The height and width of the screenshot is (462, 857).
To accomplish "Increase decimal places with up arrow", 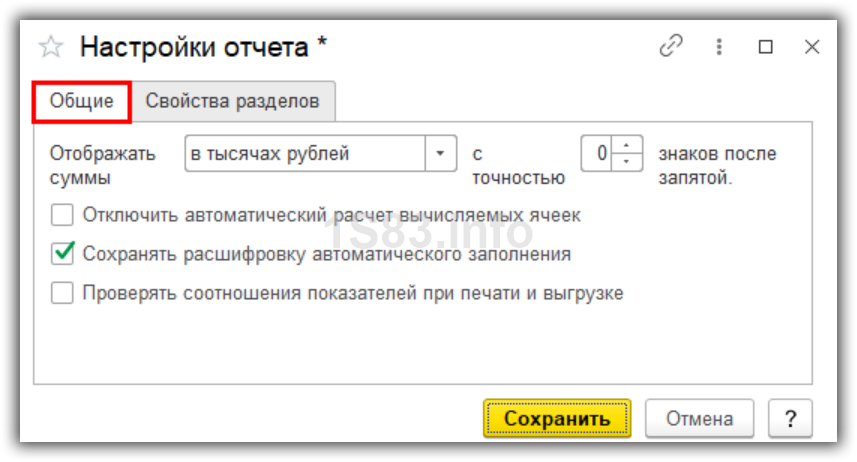I will pyautogui.click(x=627, y=146).
